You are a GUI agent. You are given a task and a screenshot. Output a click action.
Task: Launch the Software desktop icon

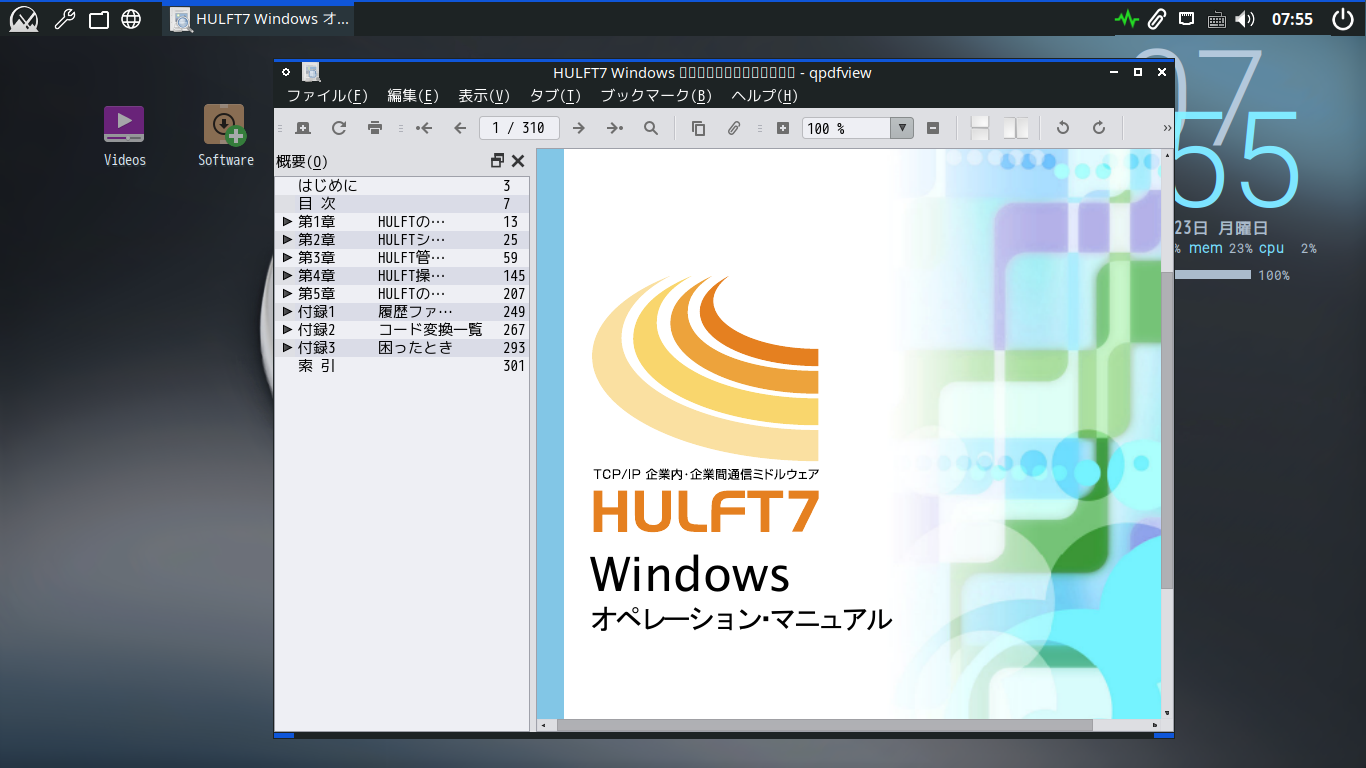pyautogui.click(x=225, y=136)
